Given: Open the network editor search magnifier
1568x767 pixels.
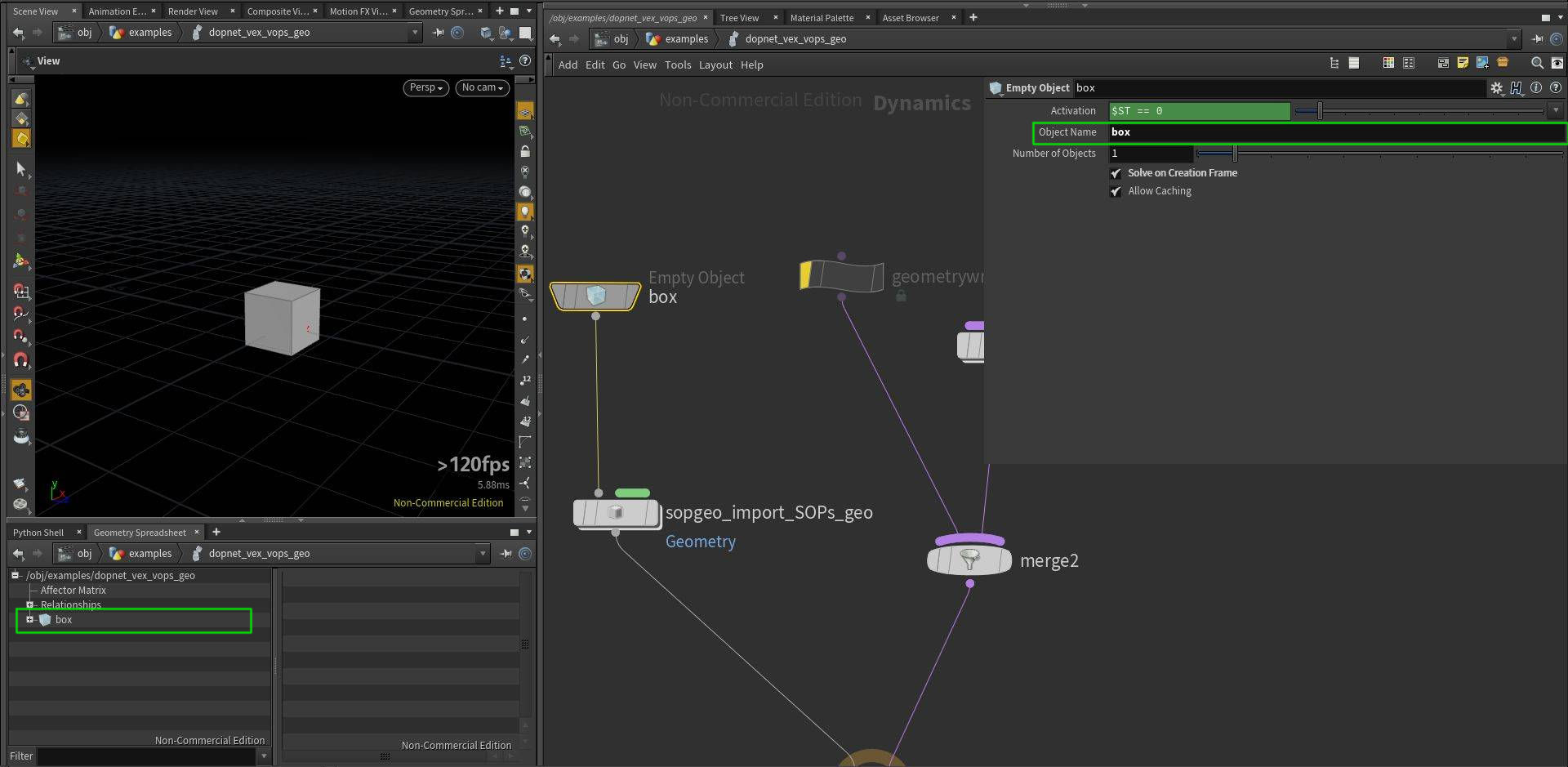Looking at the screenshot, I should pos(1537,63).
